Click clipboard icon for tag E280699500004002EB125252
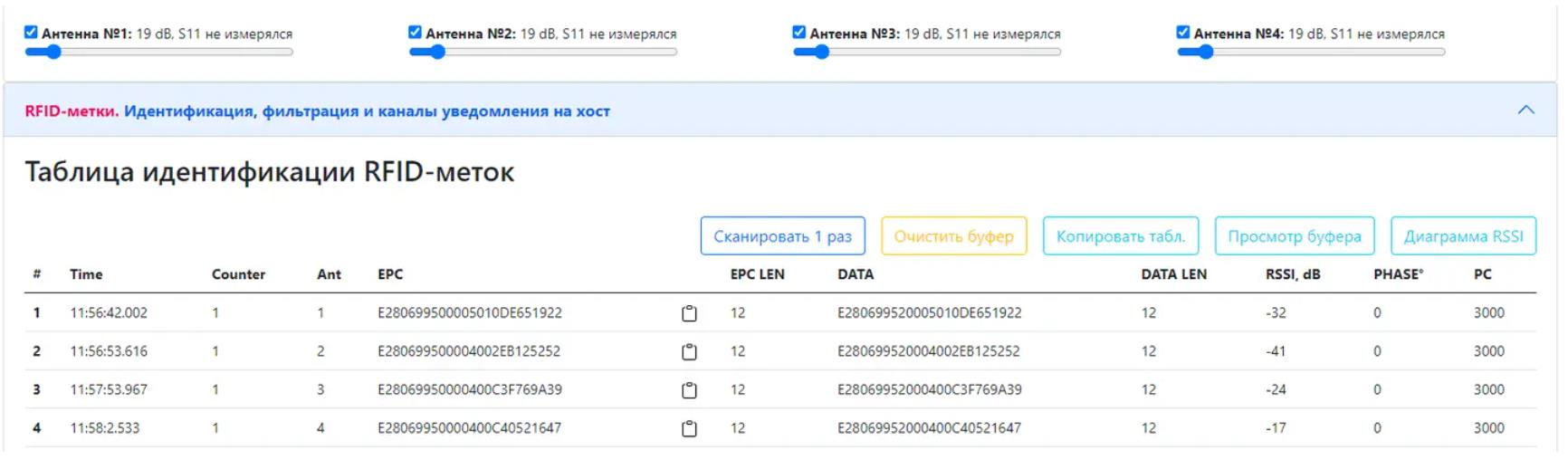Screen dimensions: 1568x460 689,351
